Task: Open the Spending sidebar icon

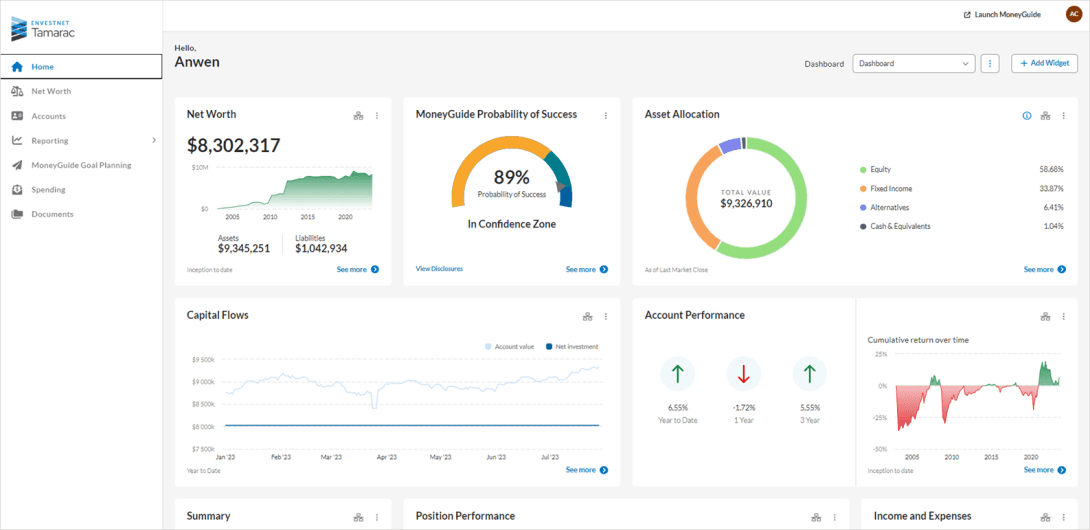Action: click(17, 190)
